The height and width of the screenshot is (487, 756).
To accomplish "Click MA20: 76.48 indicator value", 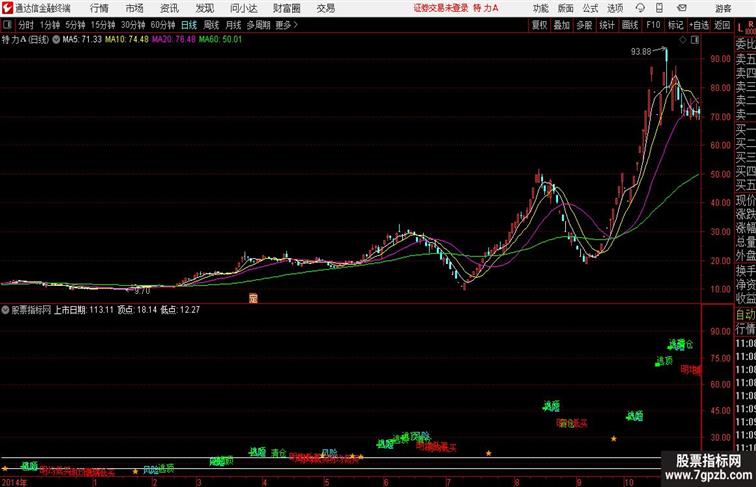I will tap(174, 40).
